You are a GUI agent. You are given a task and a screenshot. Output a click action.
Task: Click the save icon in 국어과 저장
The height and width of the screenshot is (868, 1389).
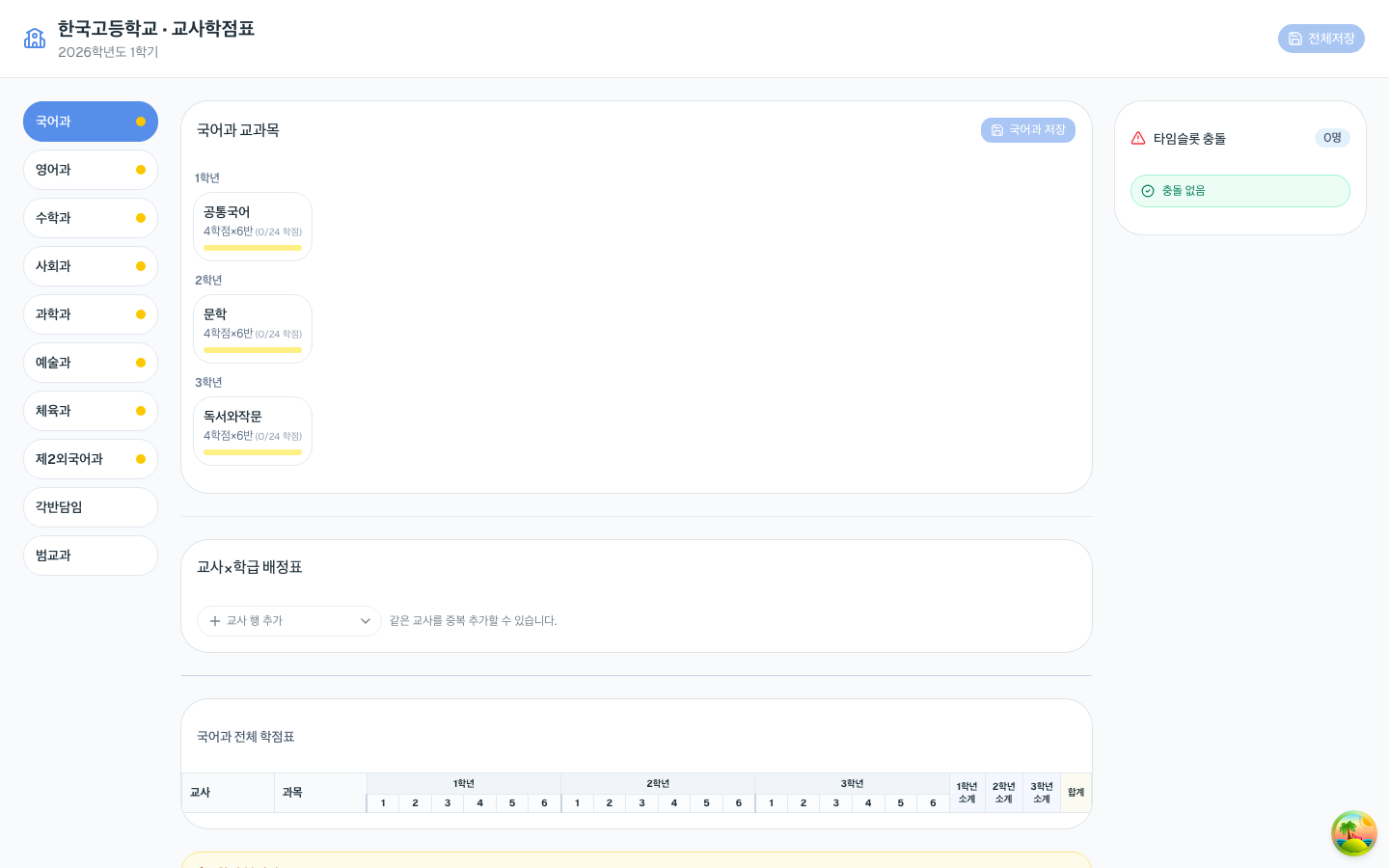[x=997, y=130]
